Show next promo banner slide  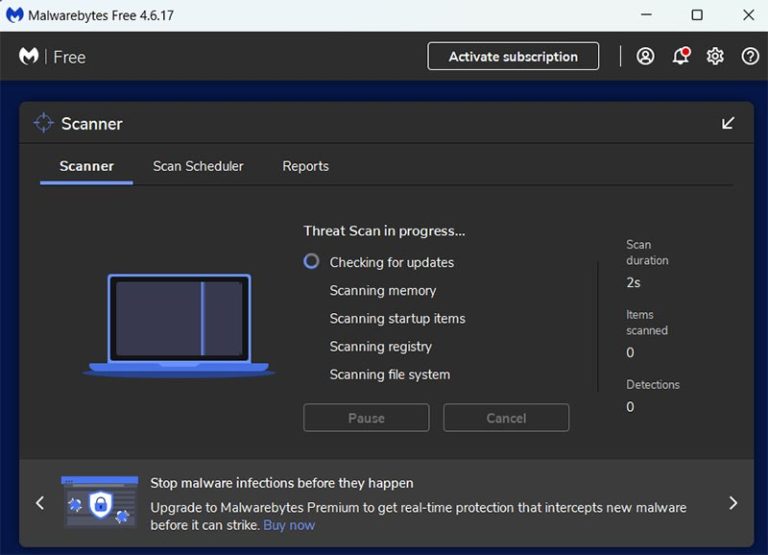[x=733, y=503]
